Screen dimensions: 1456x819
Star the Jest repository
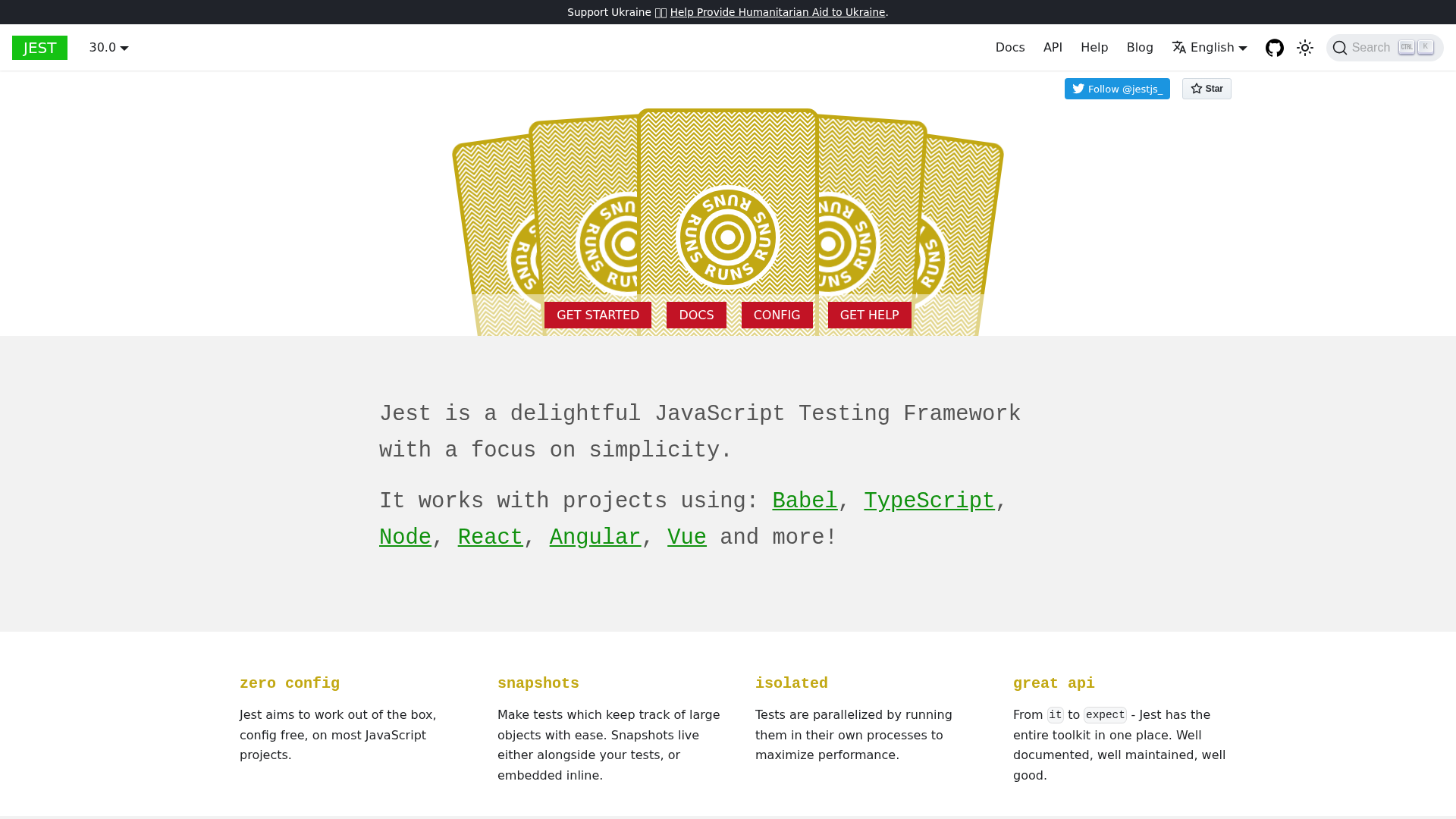[1207, 89]
